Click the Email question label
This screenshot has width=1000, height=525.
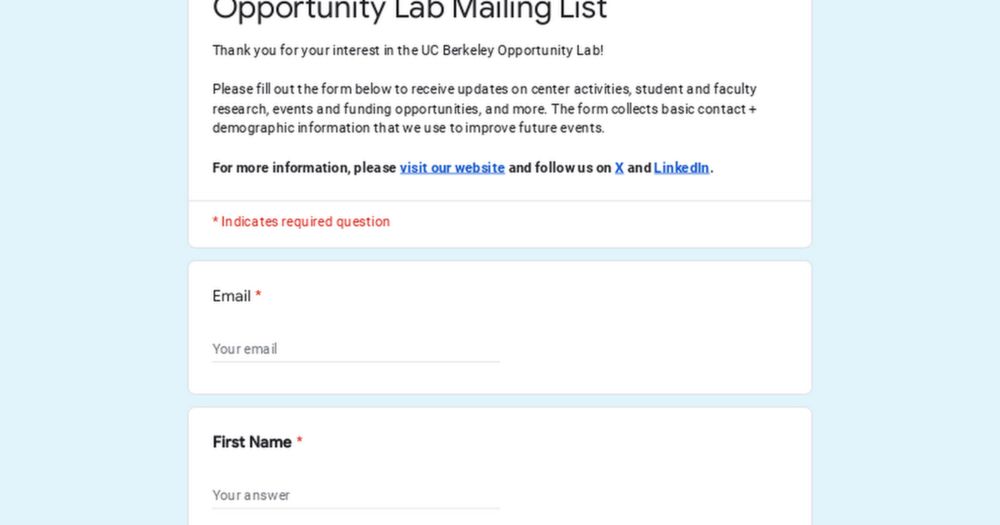tap(232, 296)
